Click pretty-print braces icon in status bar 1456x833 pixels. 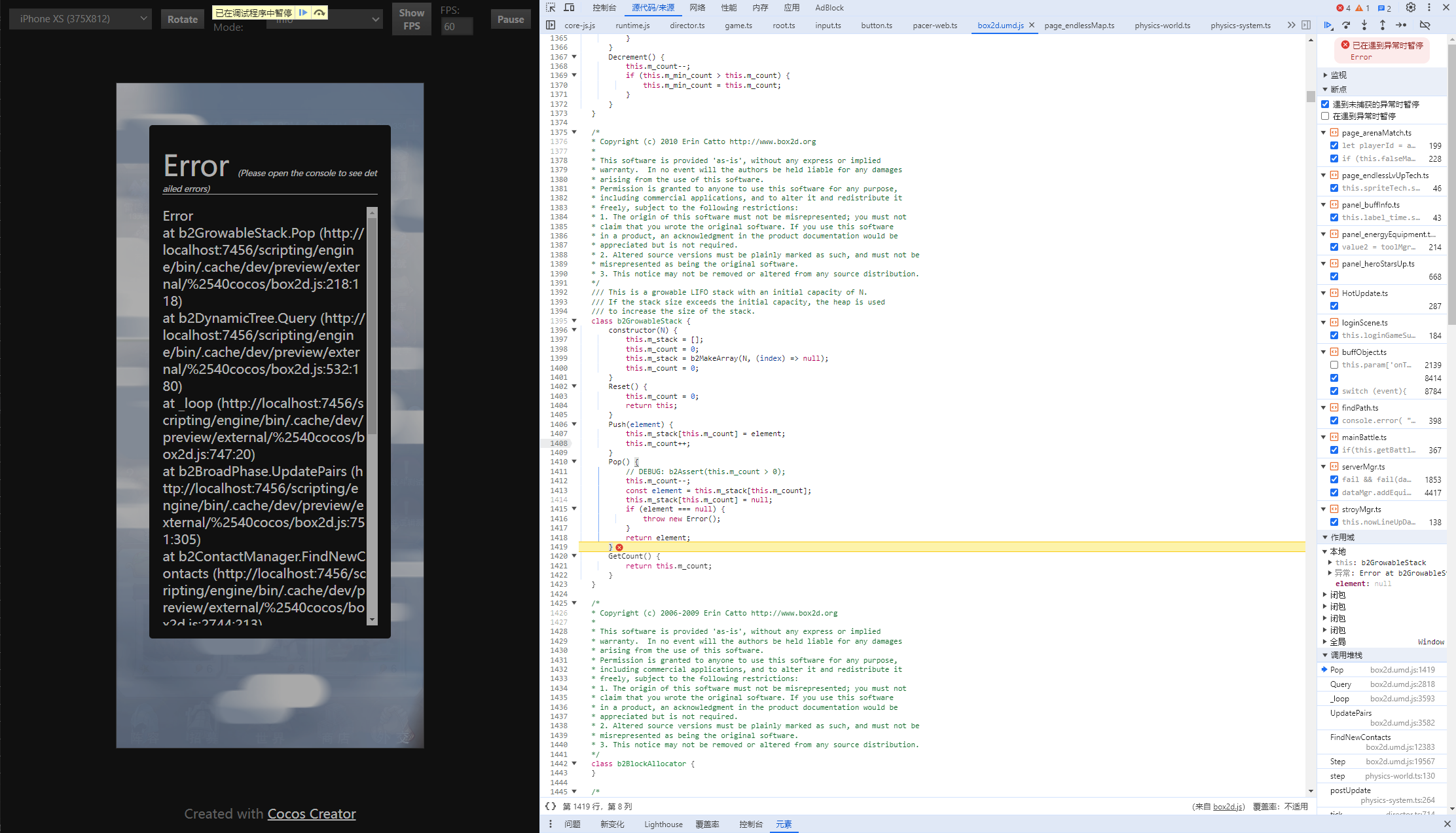point(551,806)
